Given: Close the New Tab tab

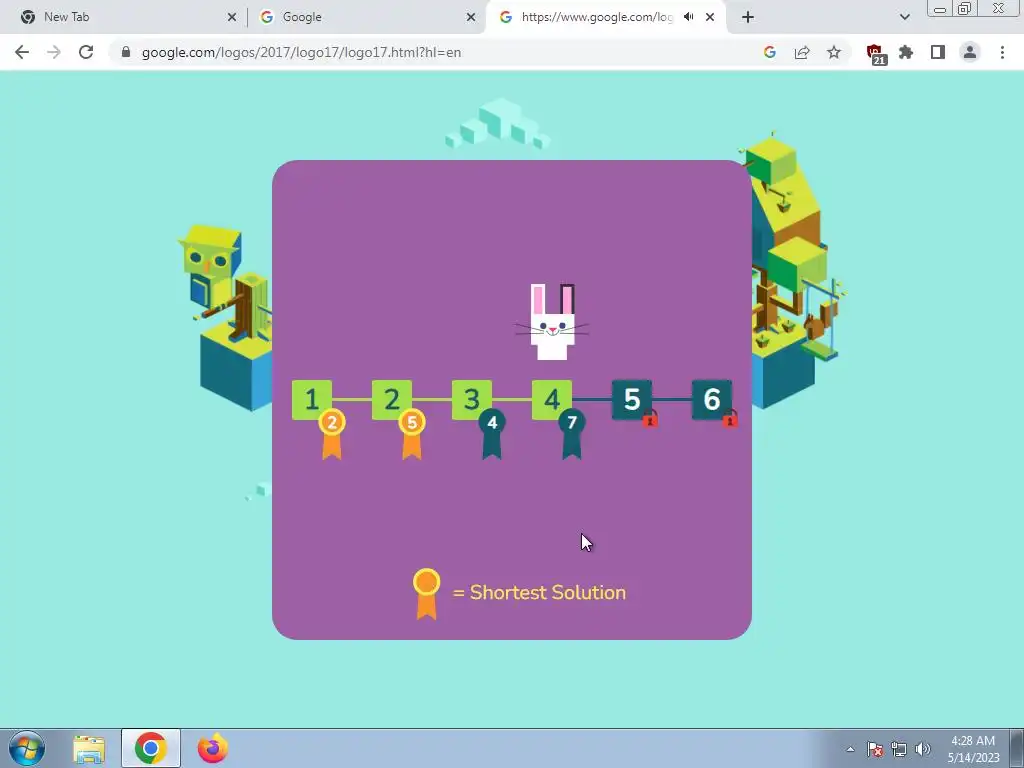Looking at the screenshot, I should (x=232, y=17).
